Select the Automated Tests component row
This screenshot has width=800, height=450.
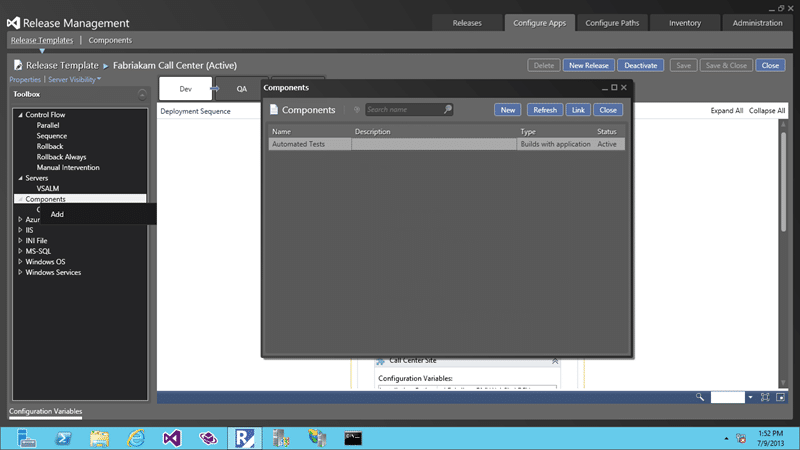446,144
